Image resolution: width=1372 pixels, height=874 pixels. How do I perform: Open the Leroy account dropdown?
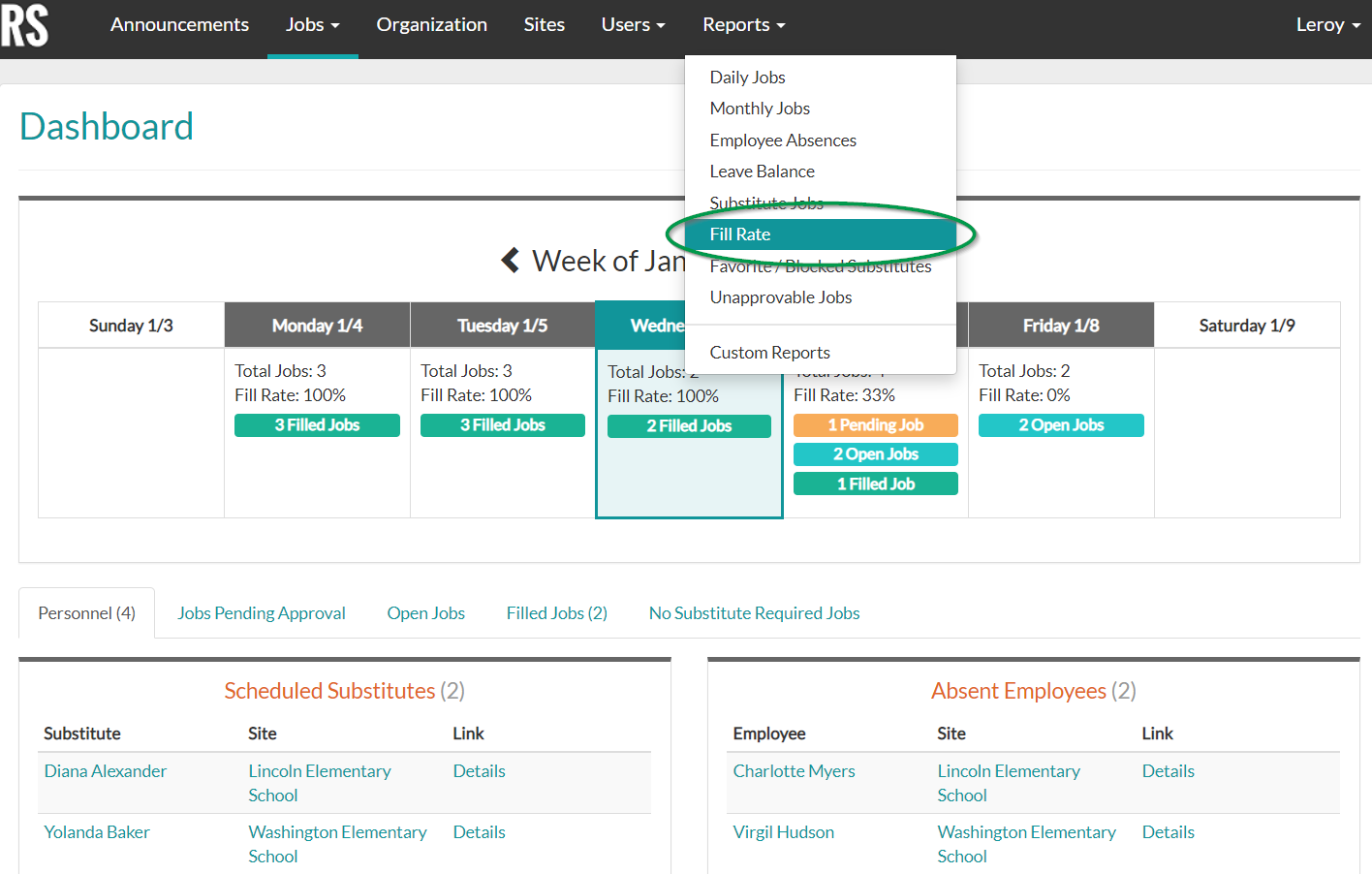(1327, 25)
